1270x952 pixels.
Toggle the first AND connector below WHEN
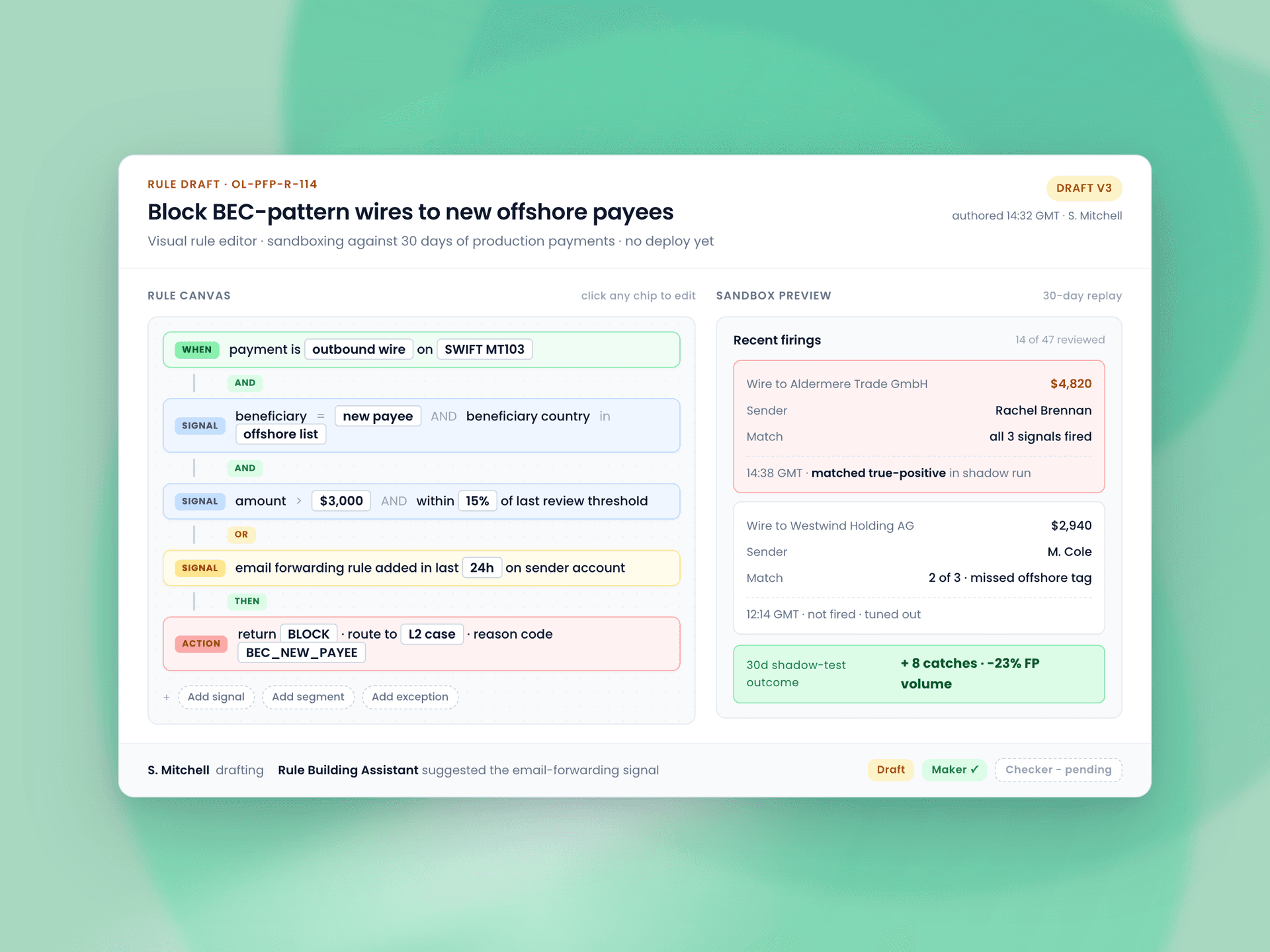coord(245,383)
